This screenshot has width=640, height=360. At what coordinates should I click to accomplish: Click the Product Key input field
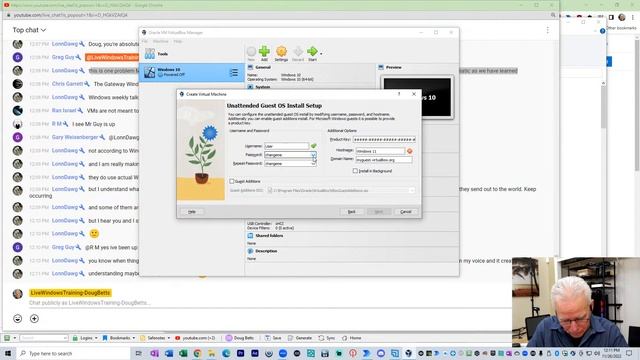384,140
